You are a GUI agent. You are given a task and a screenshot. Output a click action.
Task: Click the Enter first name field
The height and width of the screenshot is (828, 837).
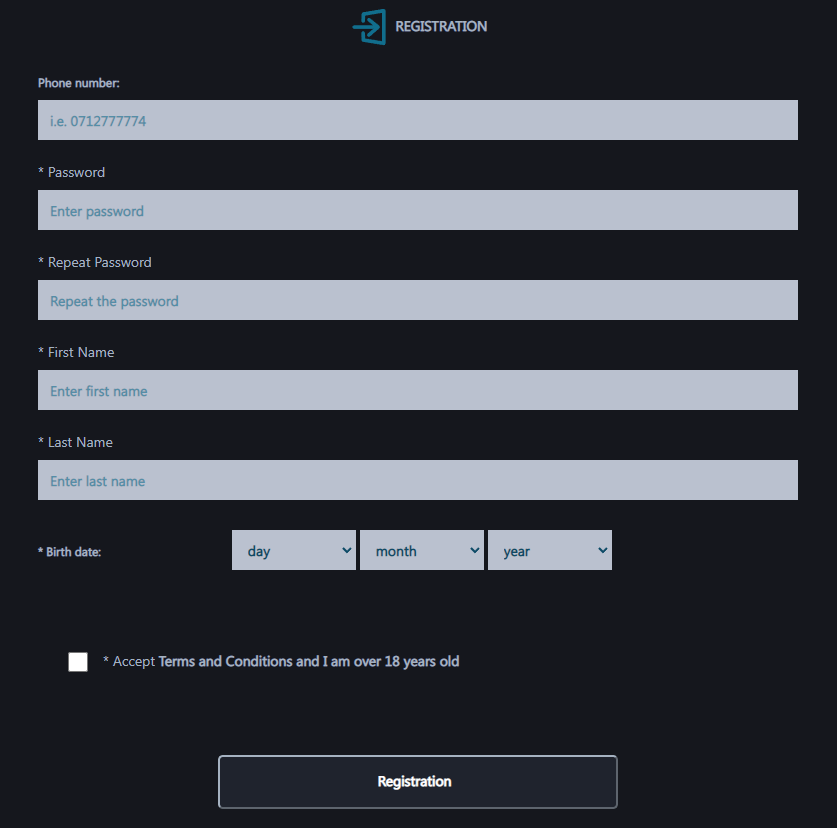point(417,390)
